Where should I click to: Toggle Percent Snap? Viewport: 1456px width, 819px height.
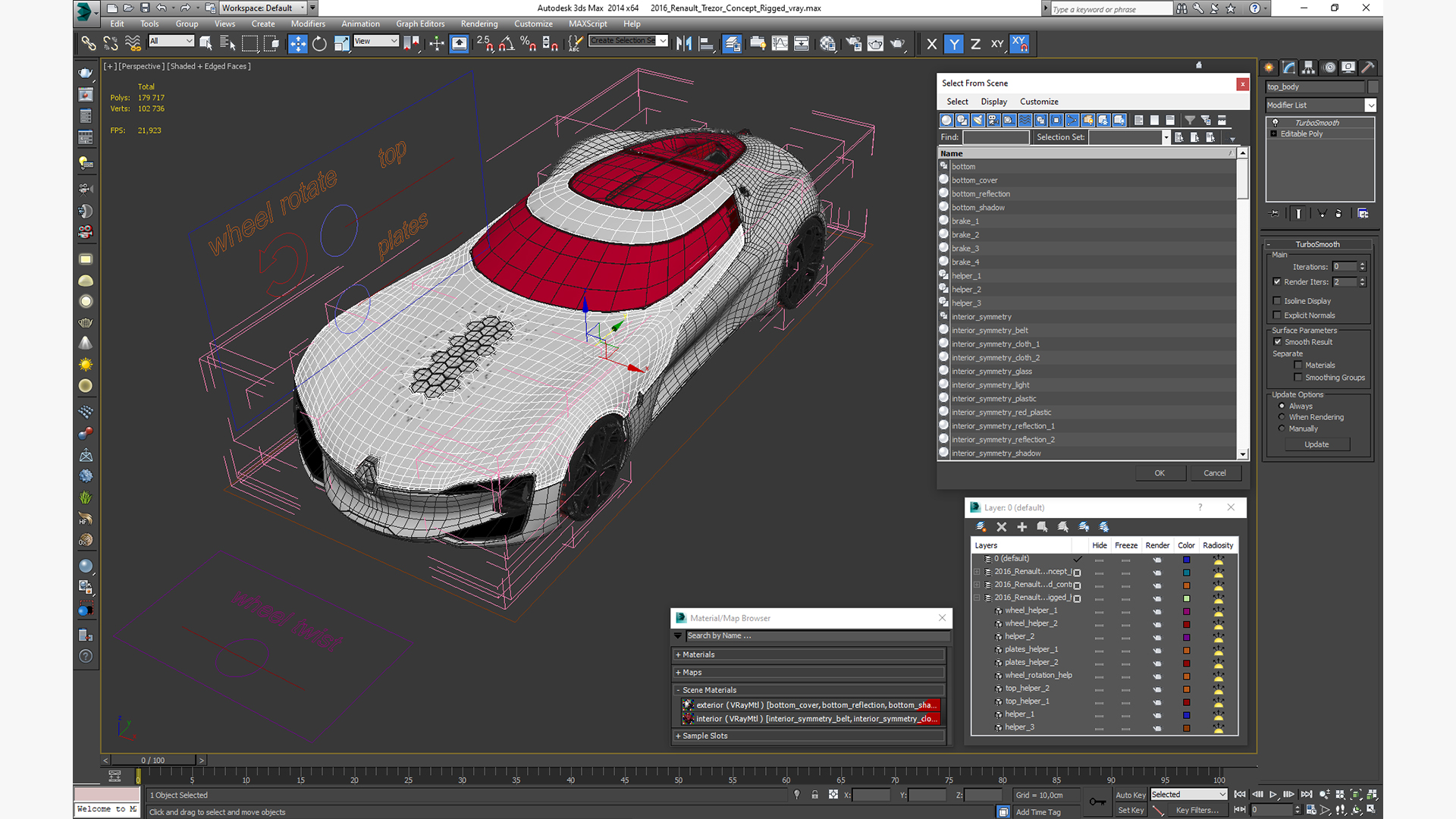(x=529, y=44)
